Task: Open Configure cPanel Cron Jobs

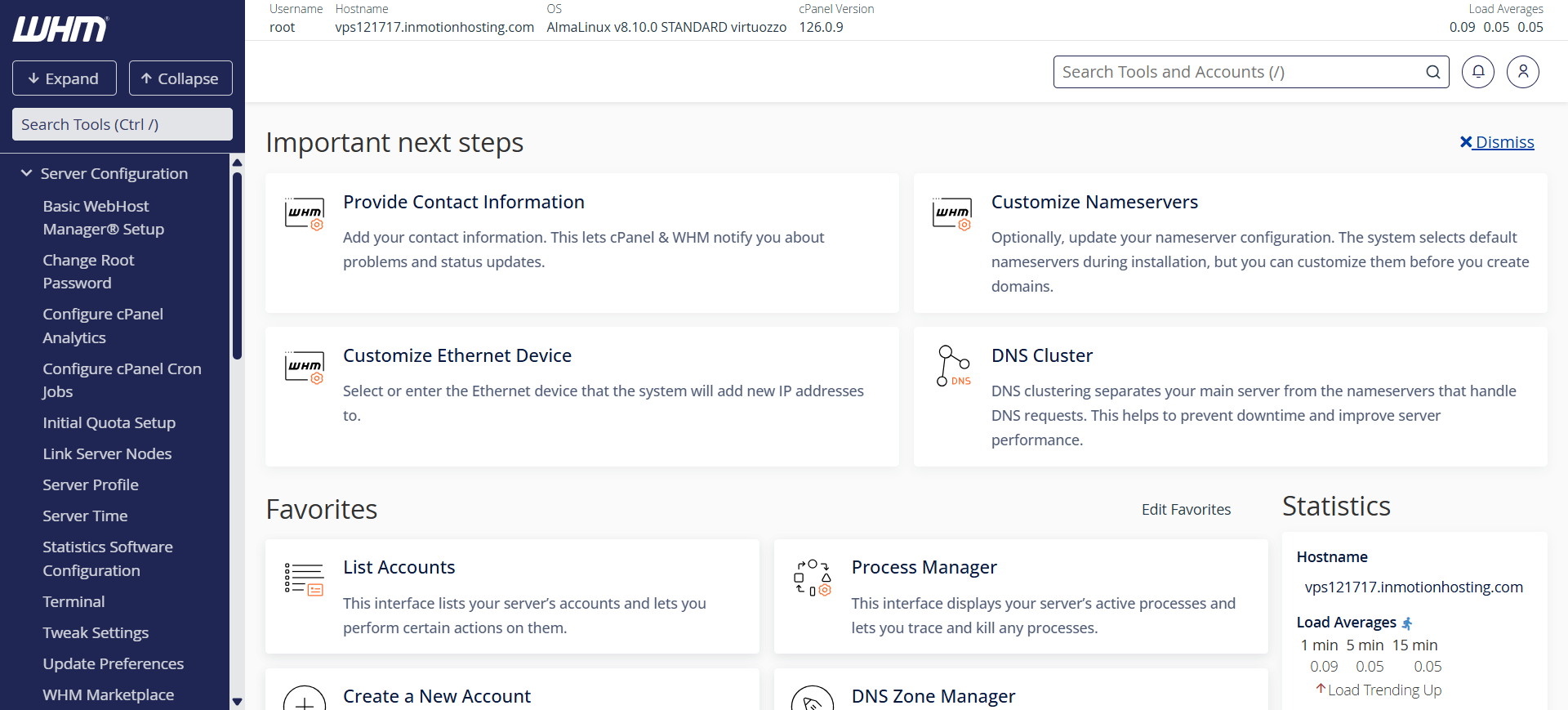Action: click(x=122, y=380)
